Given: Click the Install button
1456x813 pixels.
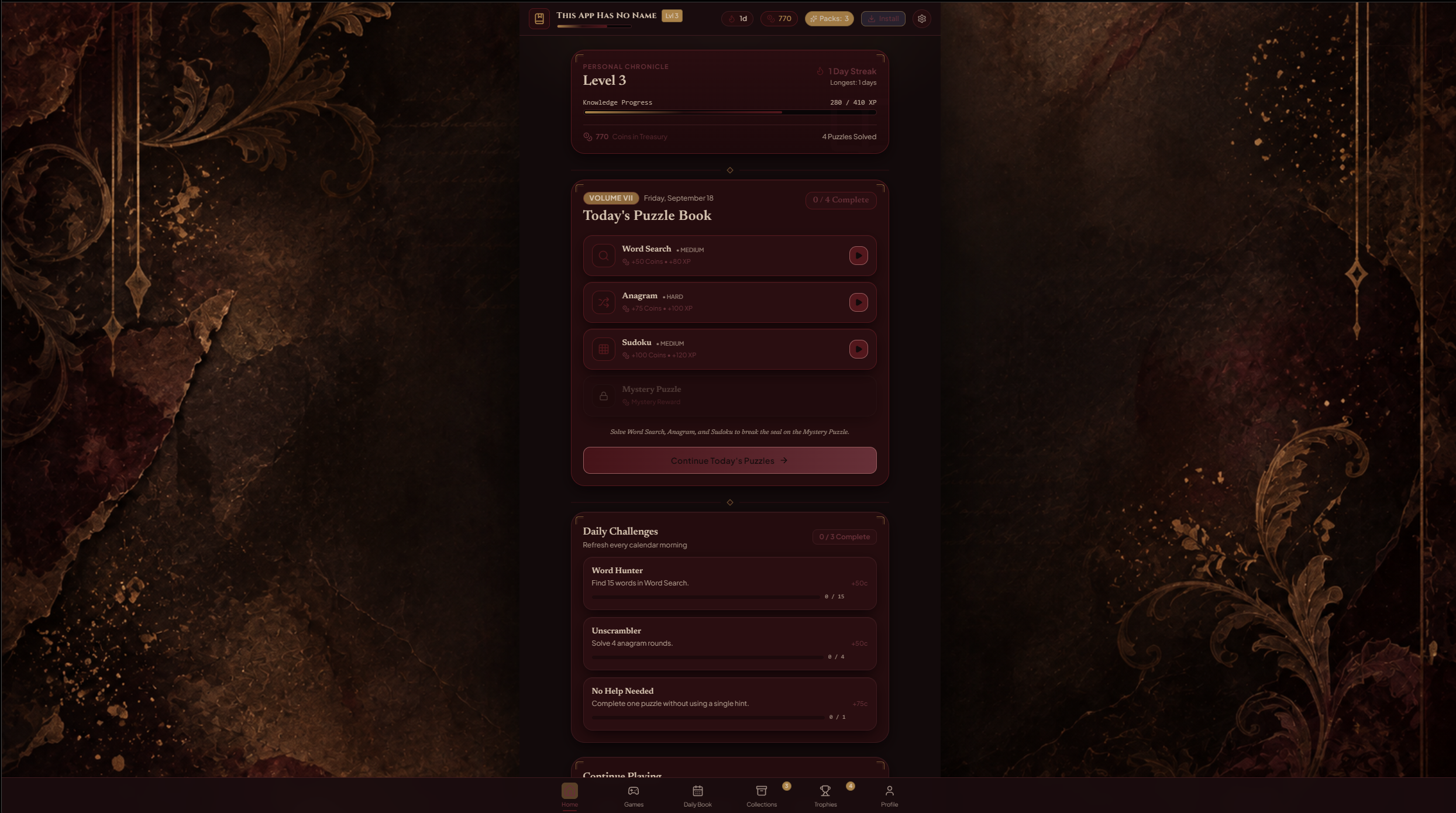Looking at the screenshot, I should 883,19.
